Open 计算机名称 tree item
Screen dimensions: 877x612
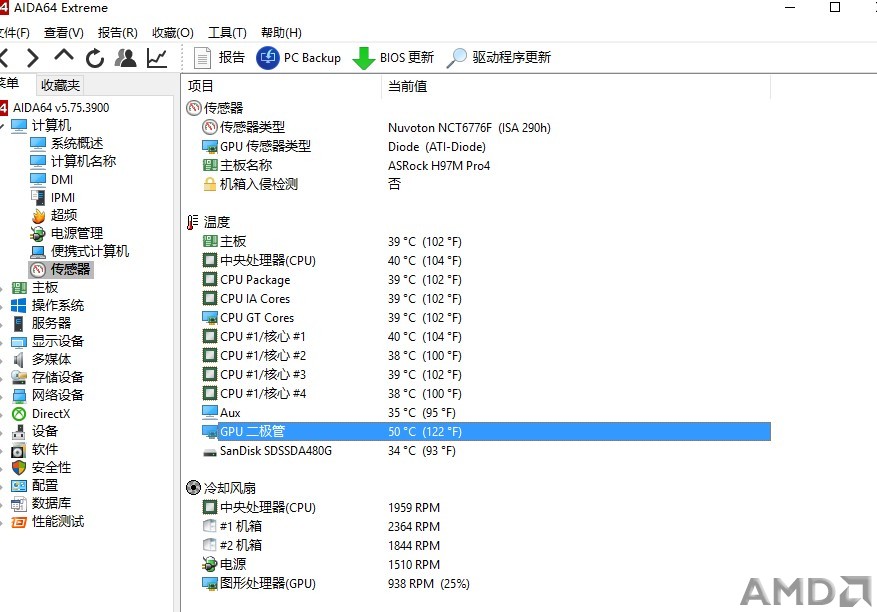click(73, 161)
